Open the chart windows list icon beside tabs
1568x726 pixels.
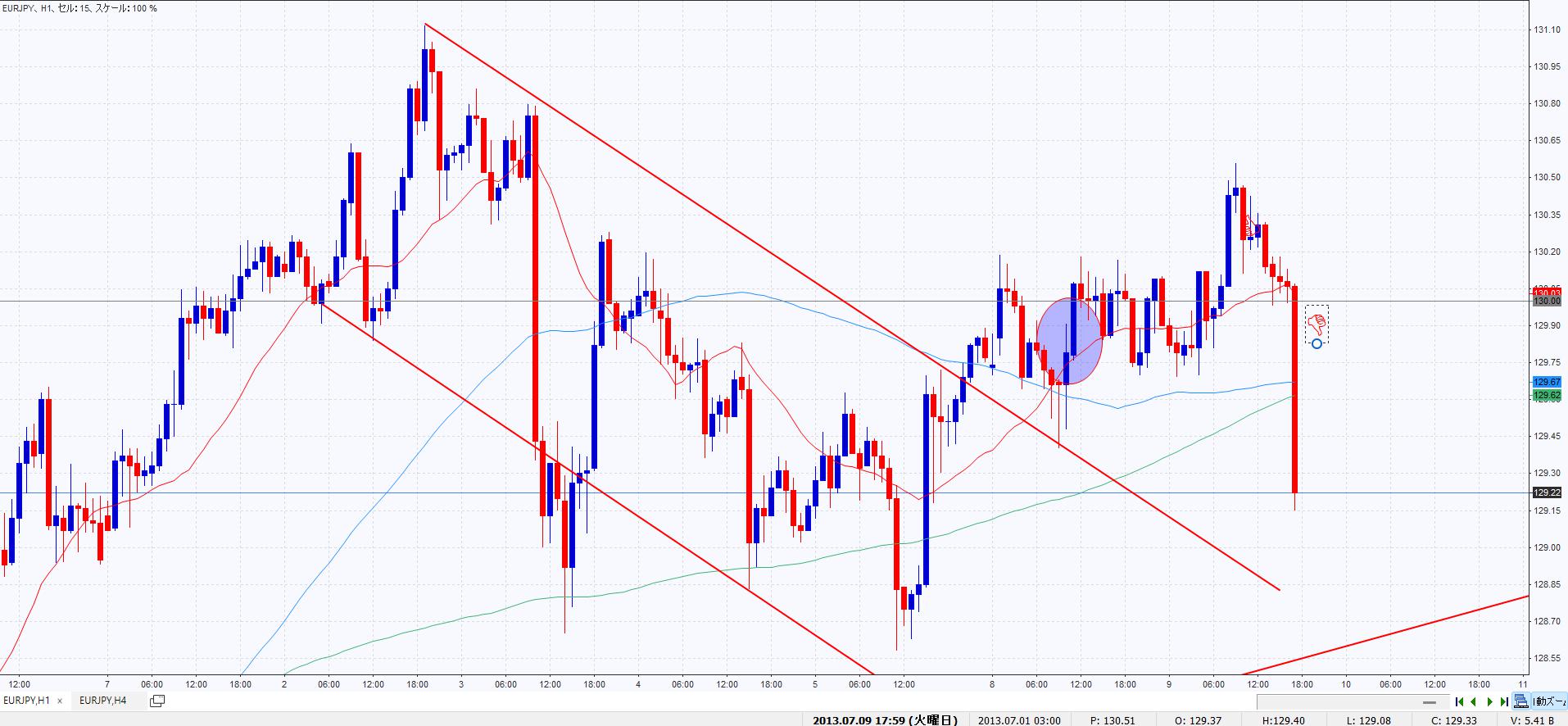click(157, 701)
